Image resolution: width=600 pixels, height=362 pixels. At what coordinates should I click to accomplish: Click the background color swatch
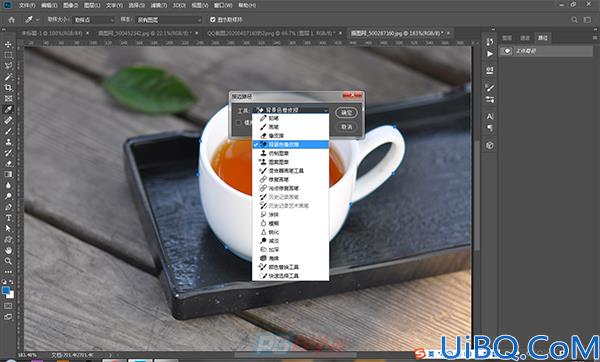pyautogui.click(x=11, y=295)
